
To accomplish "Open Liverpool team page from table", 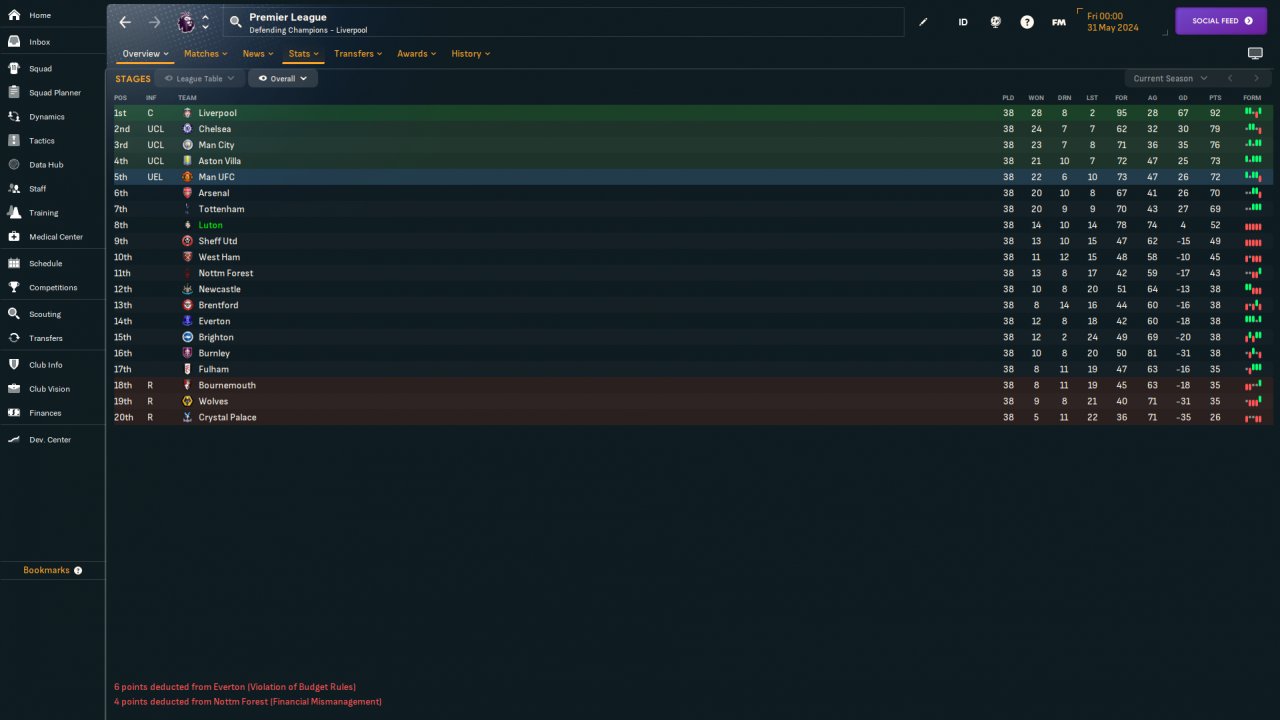I will (x=217, y=113).
